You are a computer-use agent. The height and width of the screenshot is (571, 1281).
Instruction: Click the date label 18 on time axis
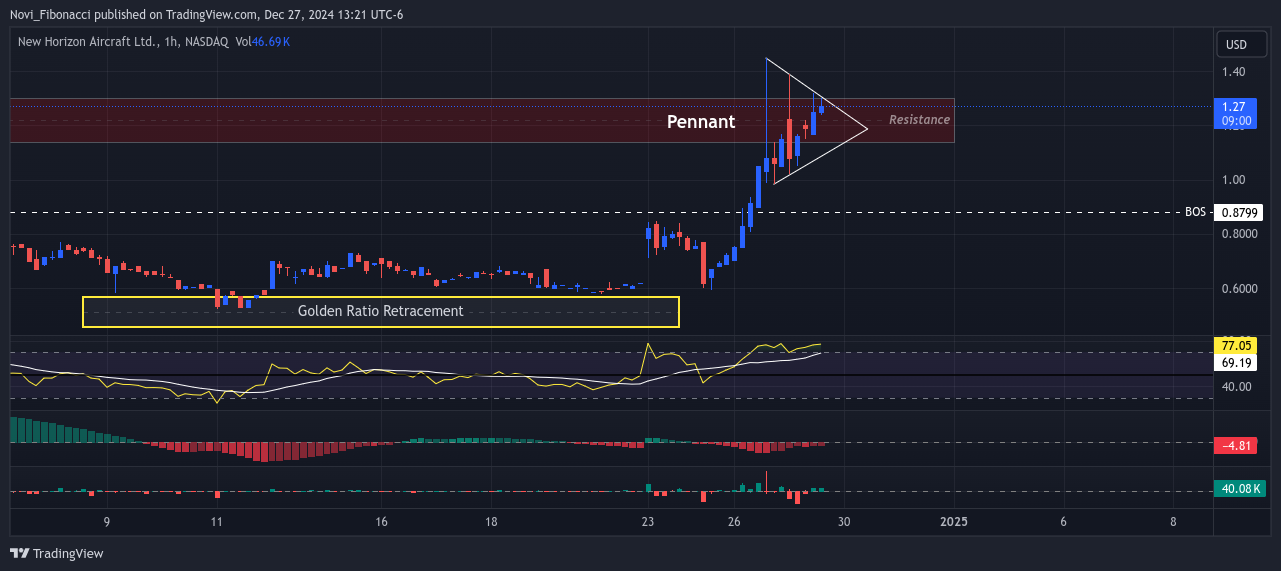(x=491, y=522)
